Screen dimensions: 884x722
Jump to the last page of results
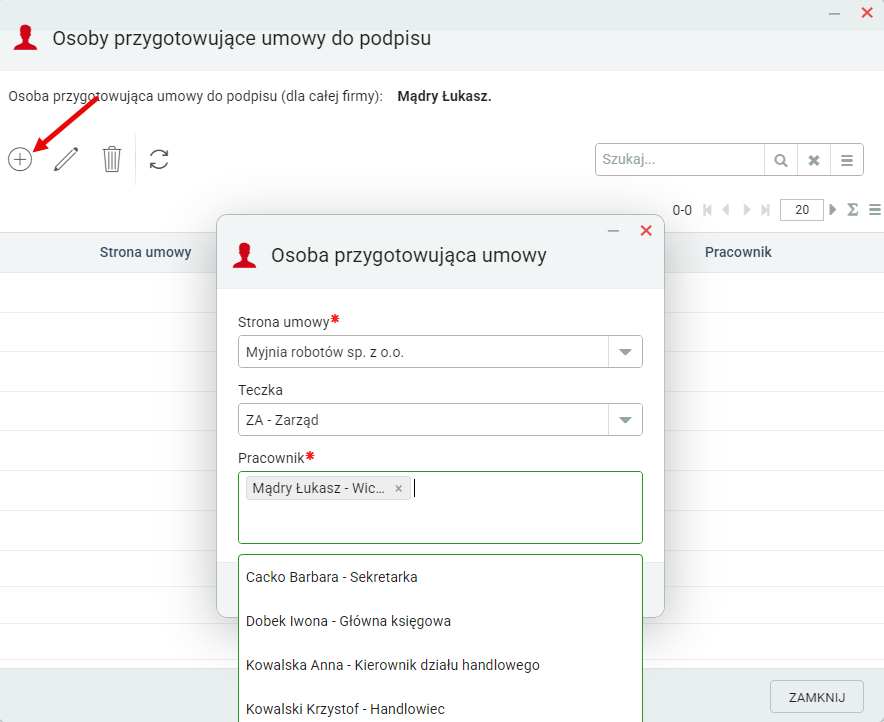(x=765, y=210)
